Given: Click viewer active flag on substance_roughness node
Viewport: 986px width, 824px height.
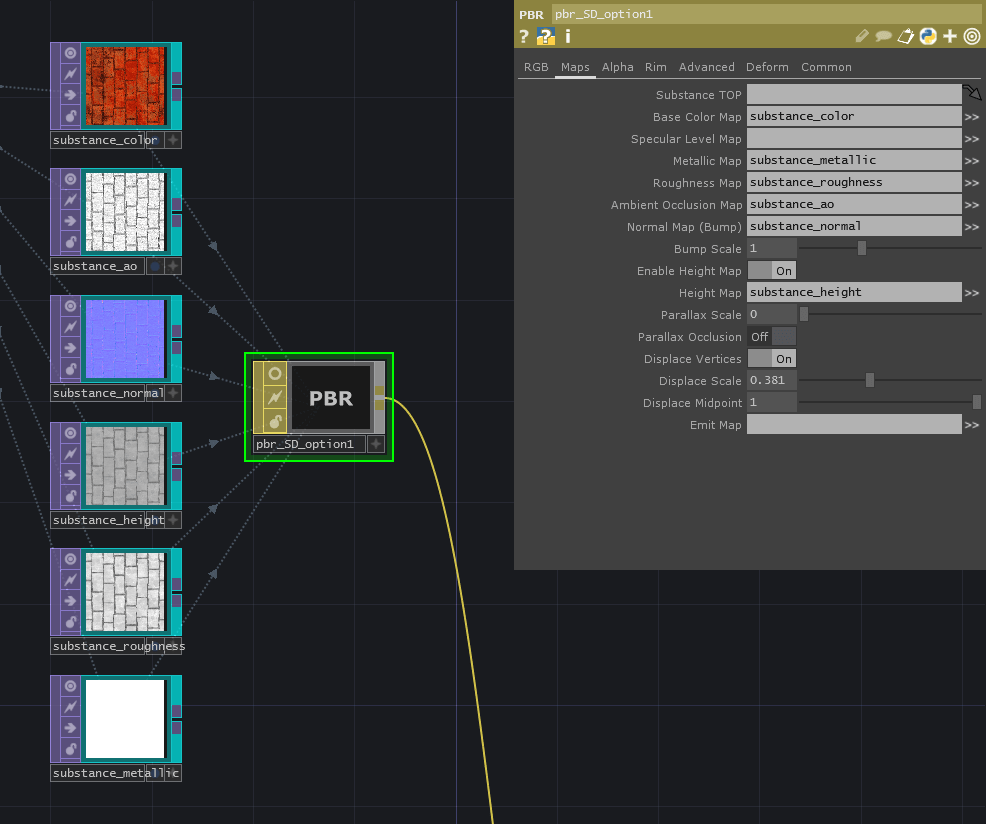Looking at the screenshot, I should (x=70, y=559).
